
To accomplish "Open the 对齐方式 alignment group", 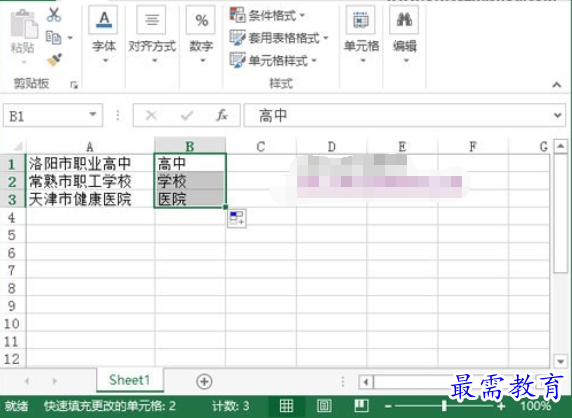I will 152,35.
